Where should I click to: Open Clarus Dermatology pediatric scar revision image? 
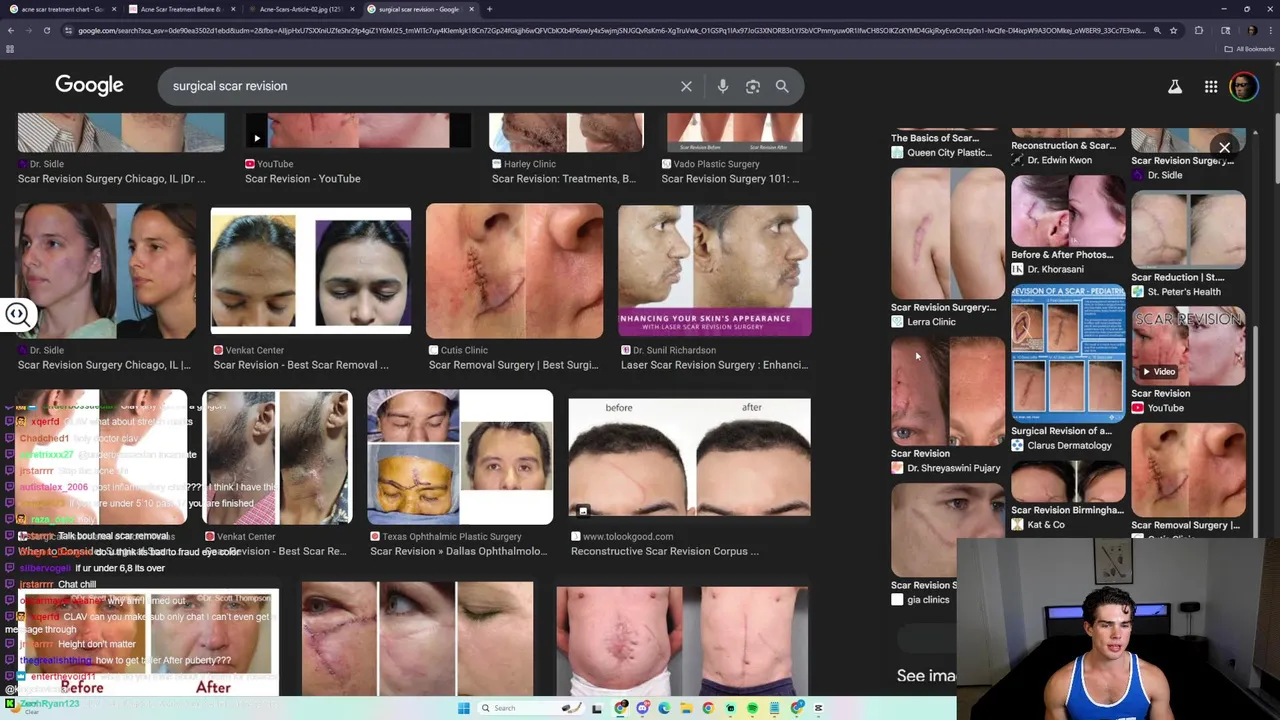click(1068, 353)
